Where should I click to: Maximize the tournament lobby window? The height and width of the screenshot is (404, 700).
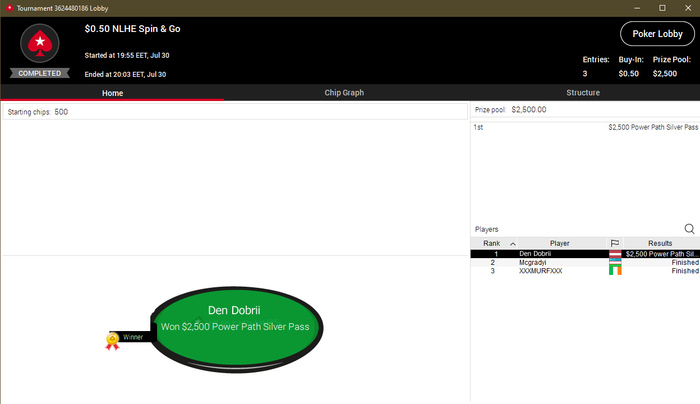tap(662, 8)
